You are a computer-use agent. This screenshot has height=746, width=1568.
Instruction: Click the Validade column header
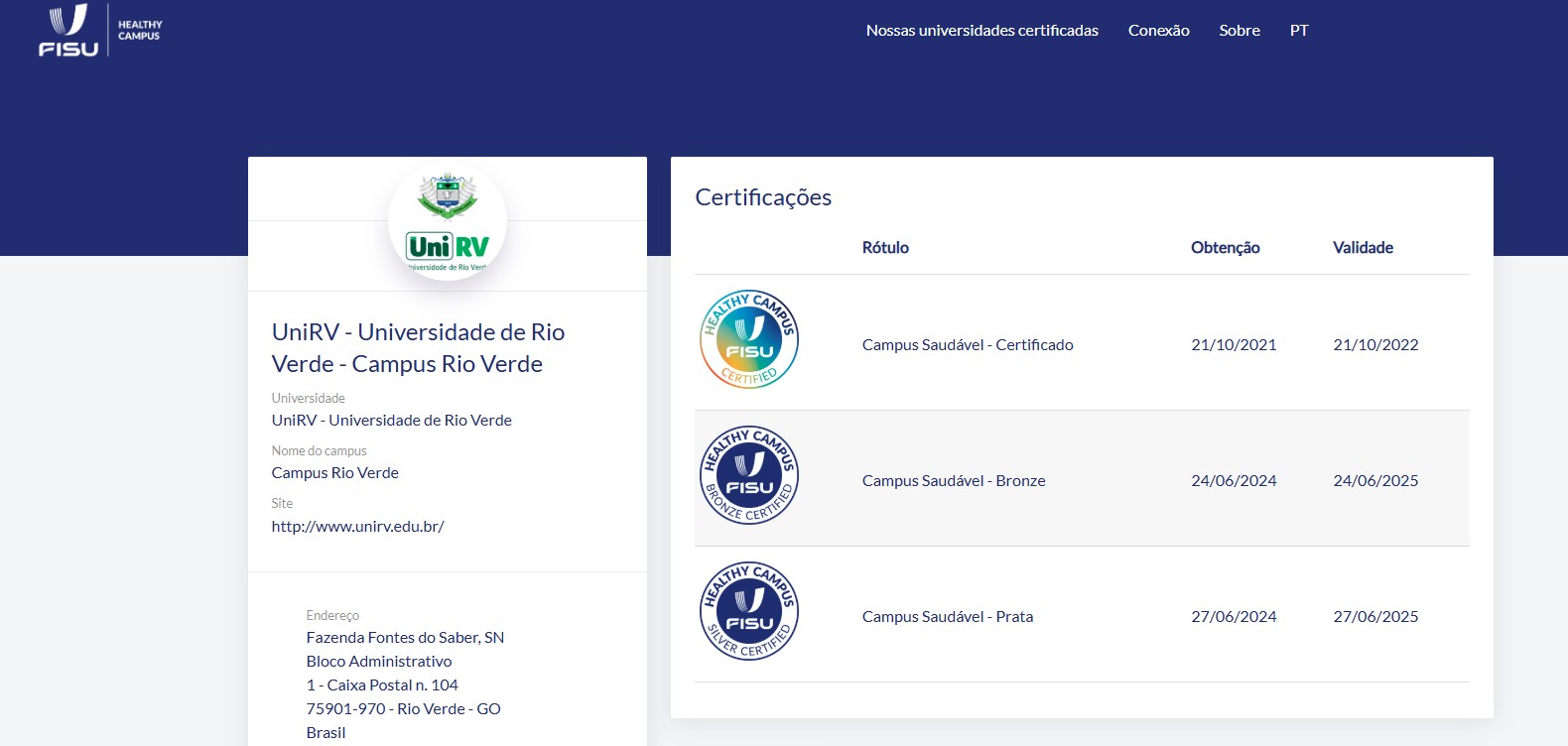click(1363, 248)
